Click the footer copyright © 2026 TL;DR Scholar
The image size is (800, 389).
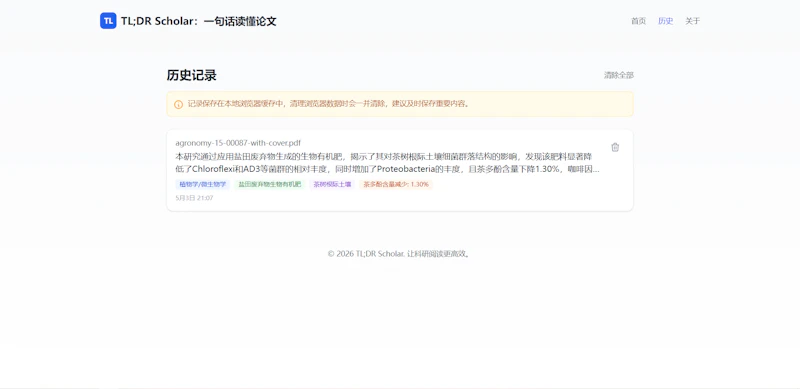(399, 254)
